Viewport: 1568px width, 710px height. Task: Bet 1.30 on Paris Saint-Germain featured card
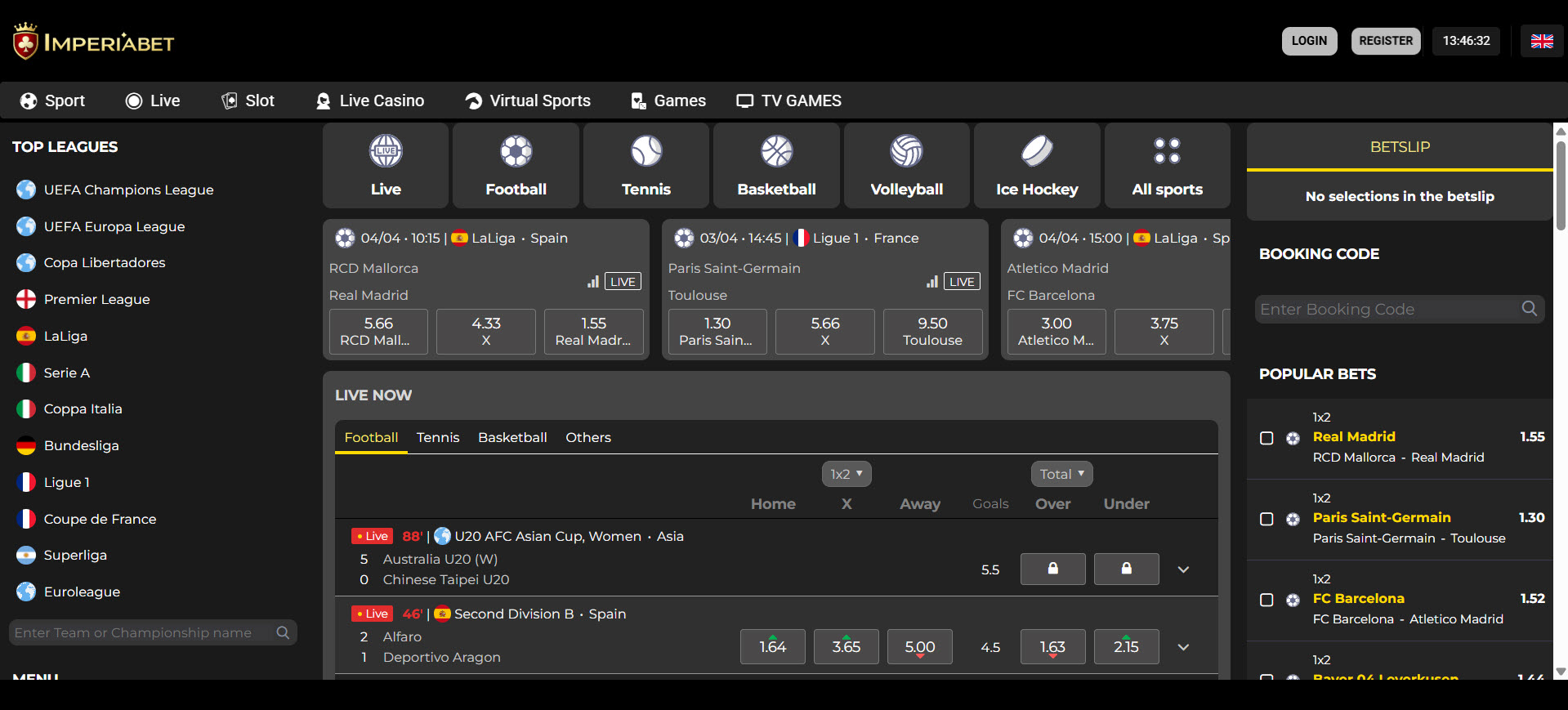click(717, 332)
